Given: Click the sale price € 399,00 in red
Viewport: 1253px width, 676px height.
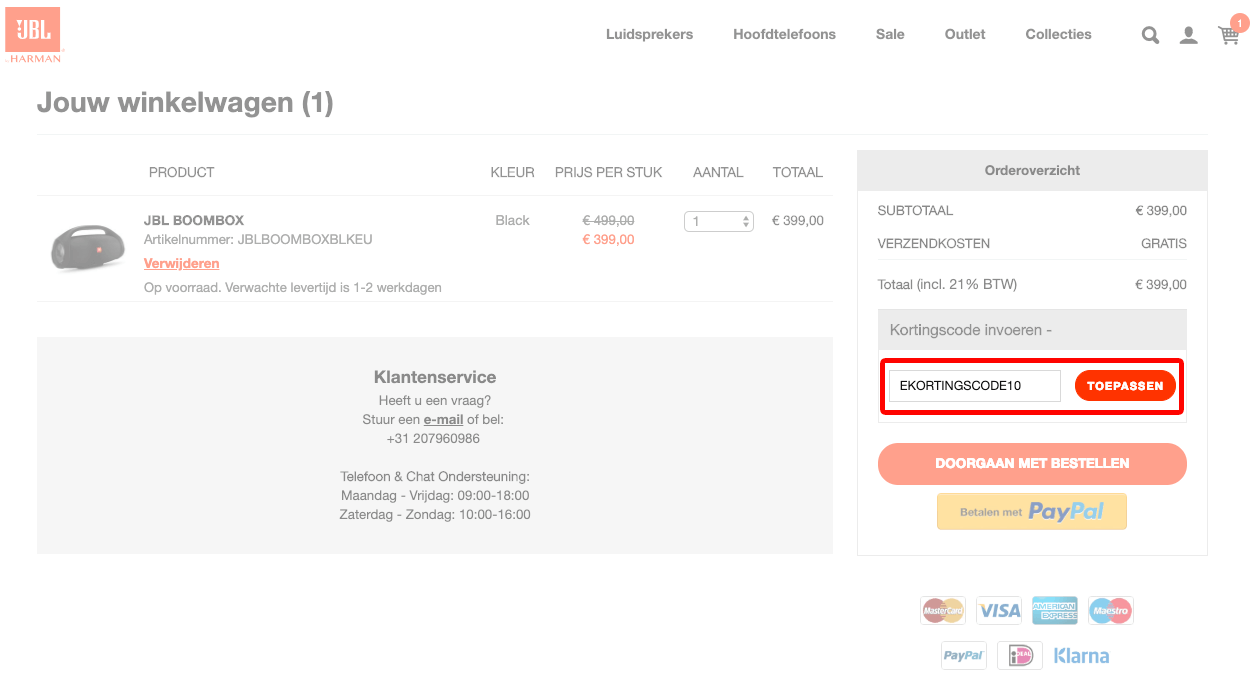Looking at the screenshot, I should click(x=608, y=240).
